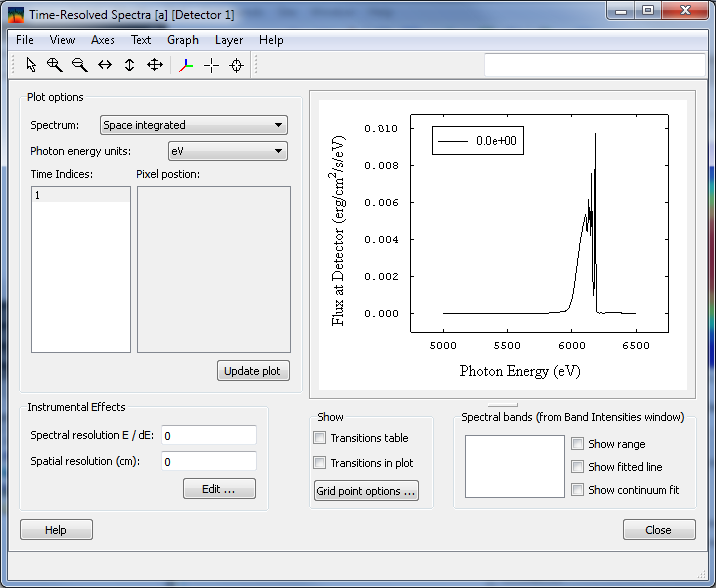Enable the Transitions table checkbox
The image size is (716, 588).
[320, 438]
